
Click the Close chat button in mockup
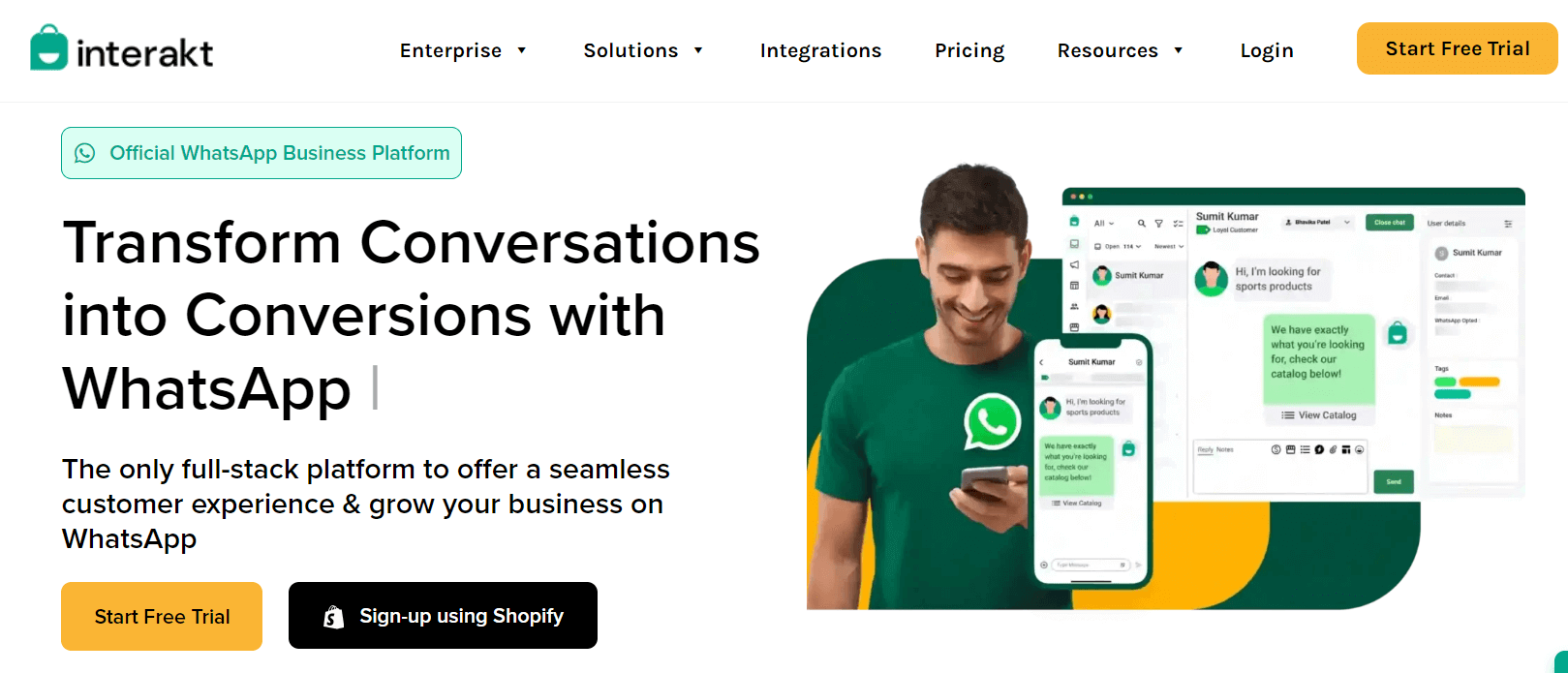[x=1390, y=223]
